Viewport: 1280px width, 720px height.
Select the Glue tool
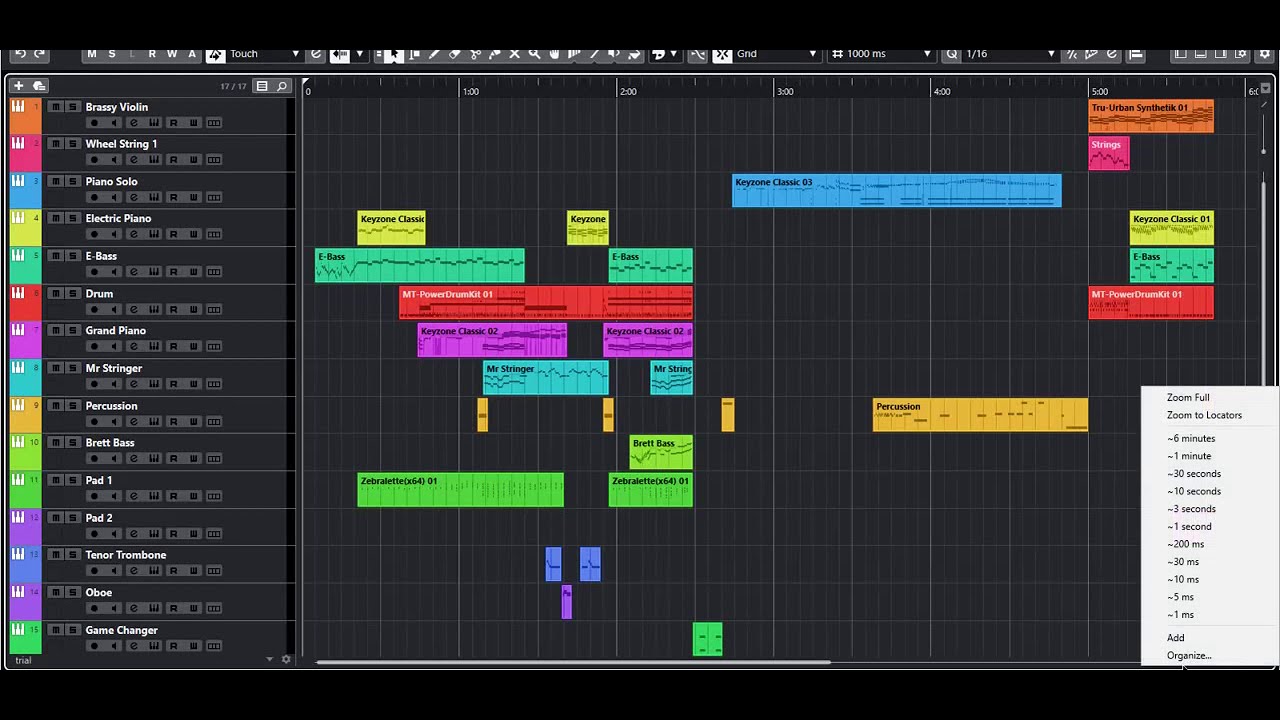(495, 54)
